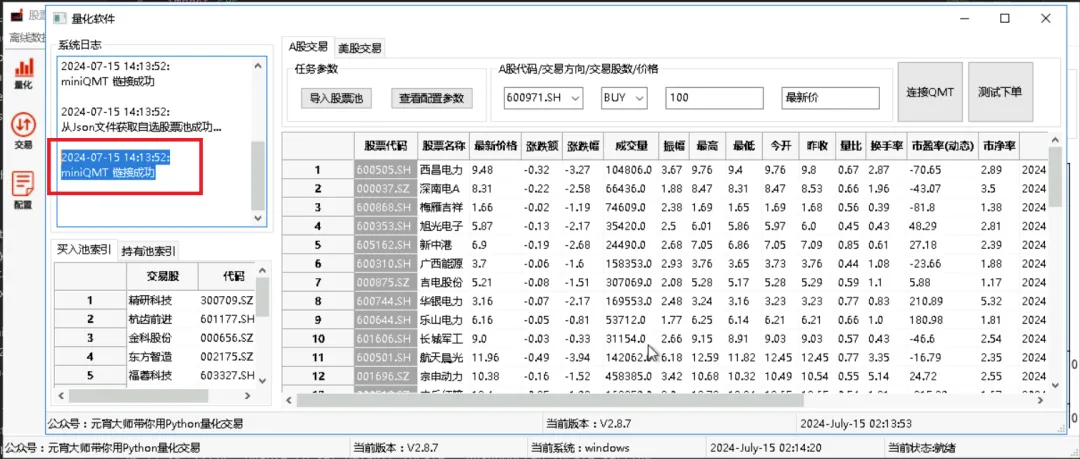
Task: Switch to the 美股交易 tab
Action: coord(359,47)
